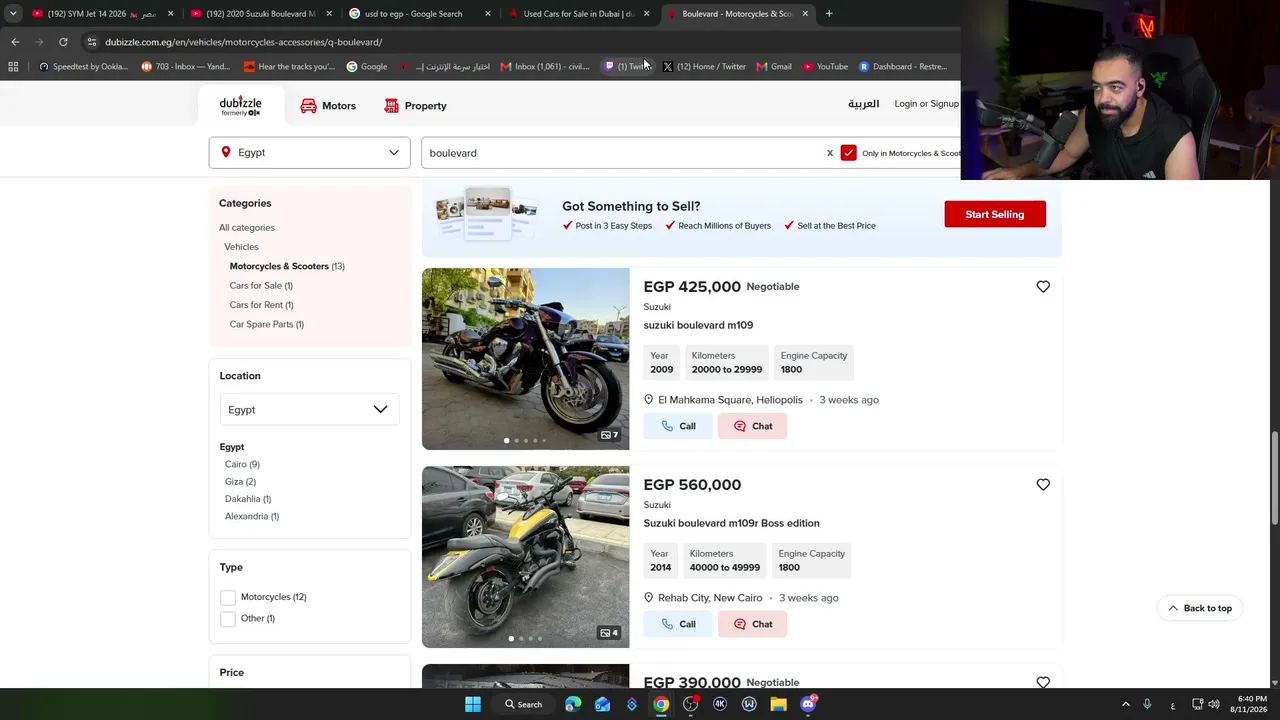
Task: Switch to the Property tab
Action: [x=415, y=106]
